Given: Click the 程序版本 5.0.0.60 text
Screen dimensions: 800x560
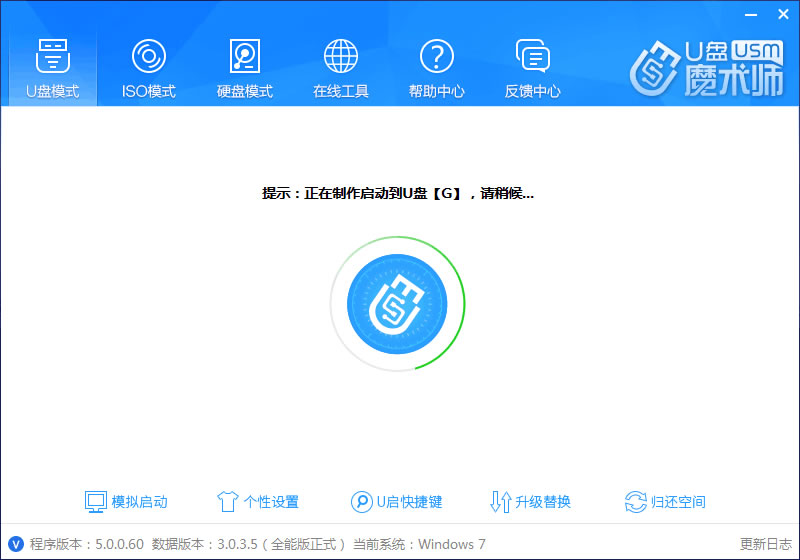Looking at the screenshot, I should (x=87, y=544).
